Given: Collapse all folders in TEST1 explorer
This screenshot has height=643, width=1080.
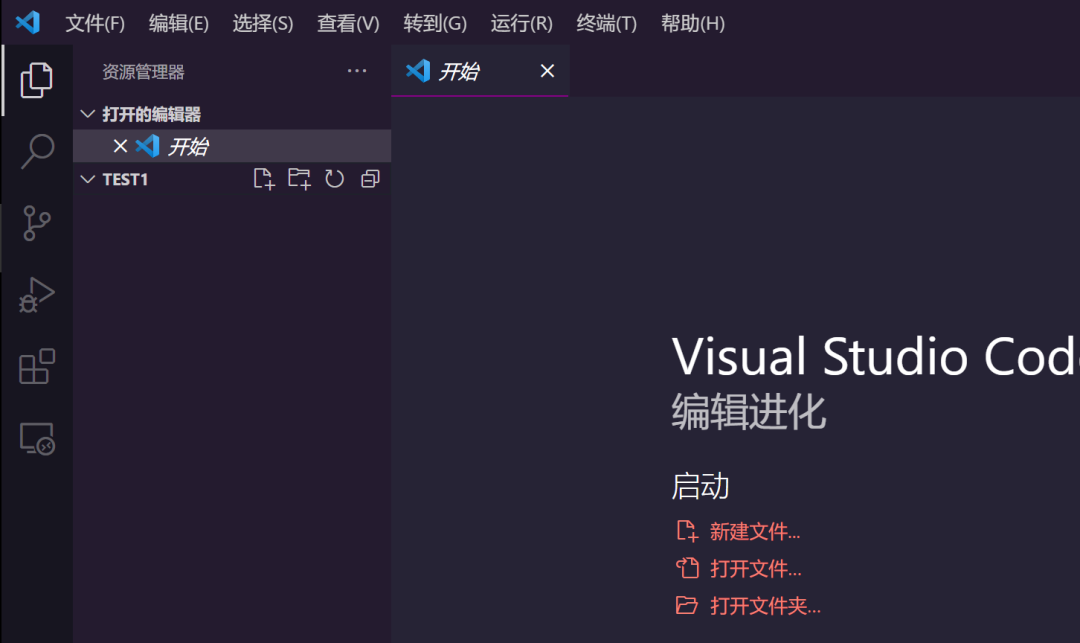Looking at the screenshot, I should point(371,179).
